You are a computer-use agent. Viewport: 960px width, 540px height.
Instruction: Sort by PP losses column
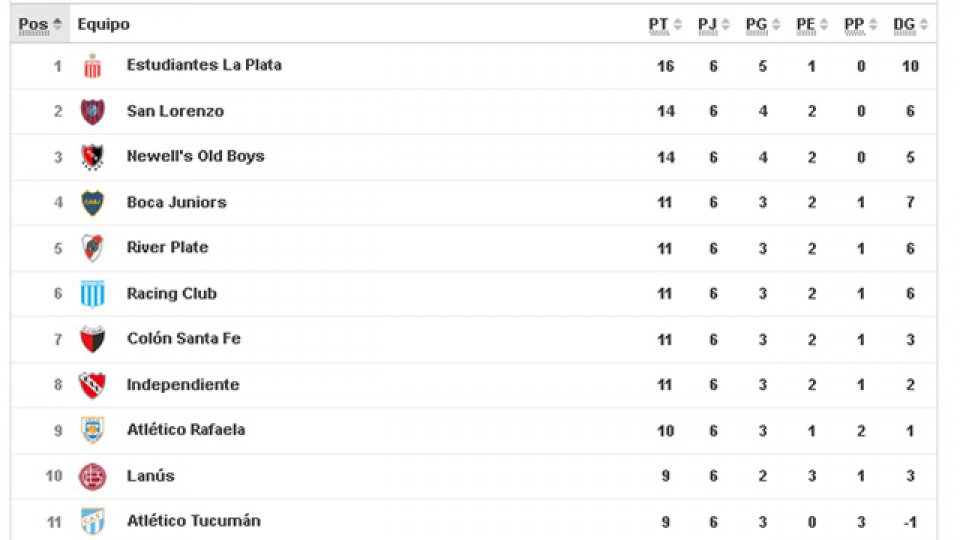tap(860, 24)
